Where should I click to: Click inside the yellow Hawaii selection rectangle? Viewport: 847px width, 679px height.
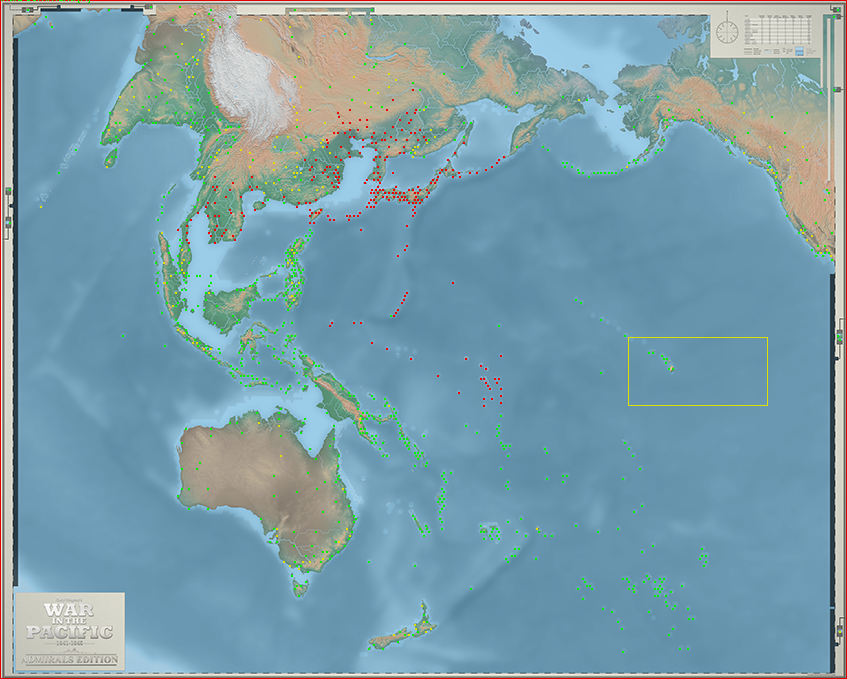coord(697,371)
